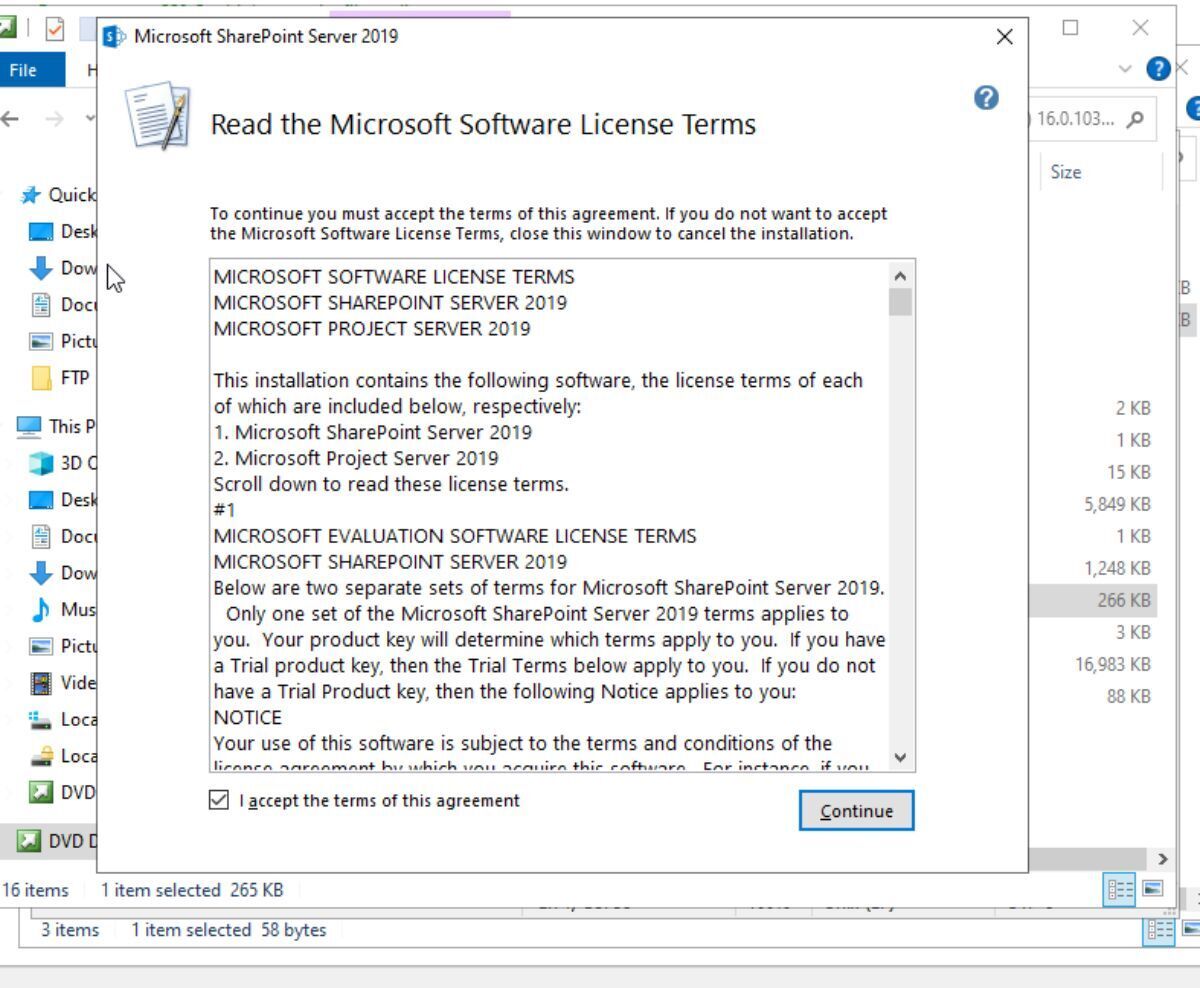Viewport: 1200px width, 988px height.
Task: Click the license scrollbar down arrow
Action: pos(900,757)
